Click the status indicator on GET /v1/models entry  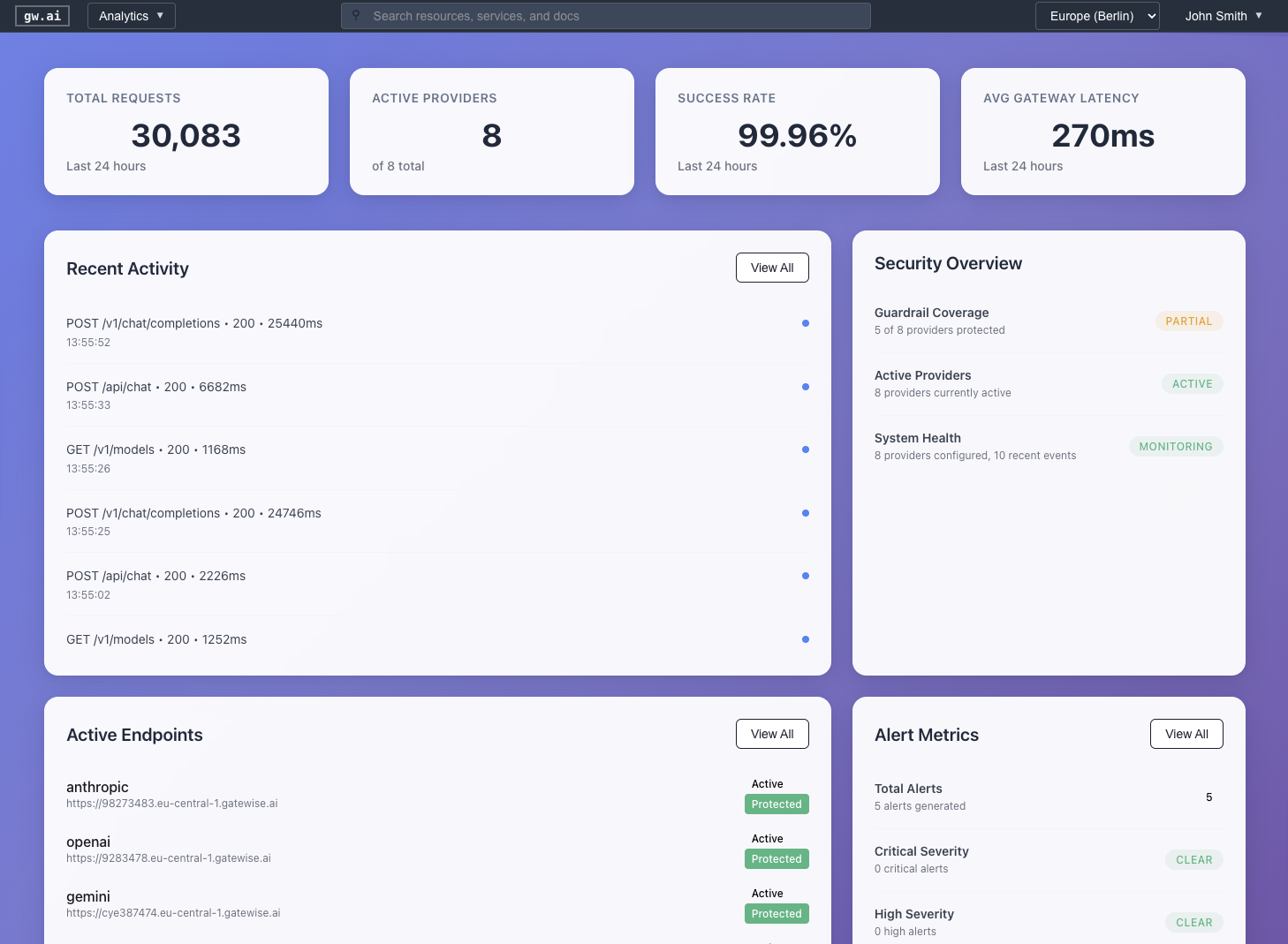(805, 449)
